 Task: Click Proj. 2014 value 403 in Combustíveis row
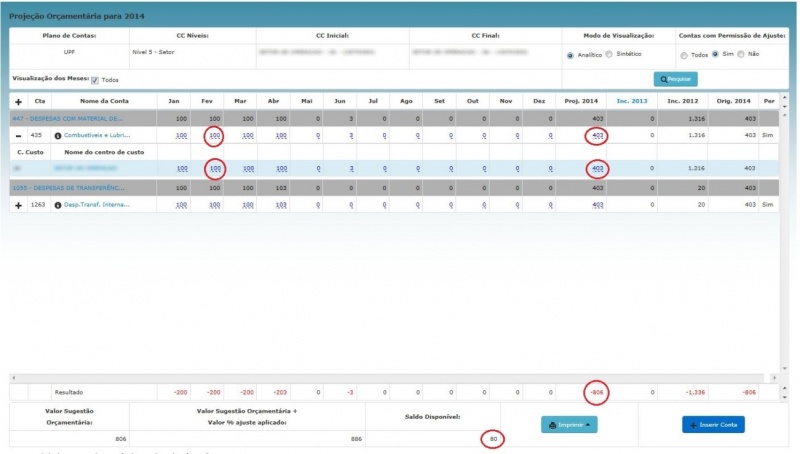(x=597, y=136)
